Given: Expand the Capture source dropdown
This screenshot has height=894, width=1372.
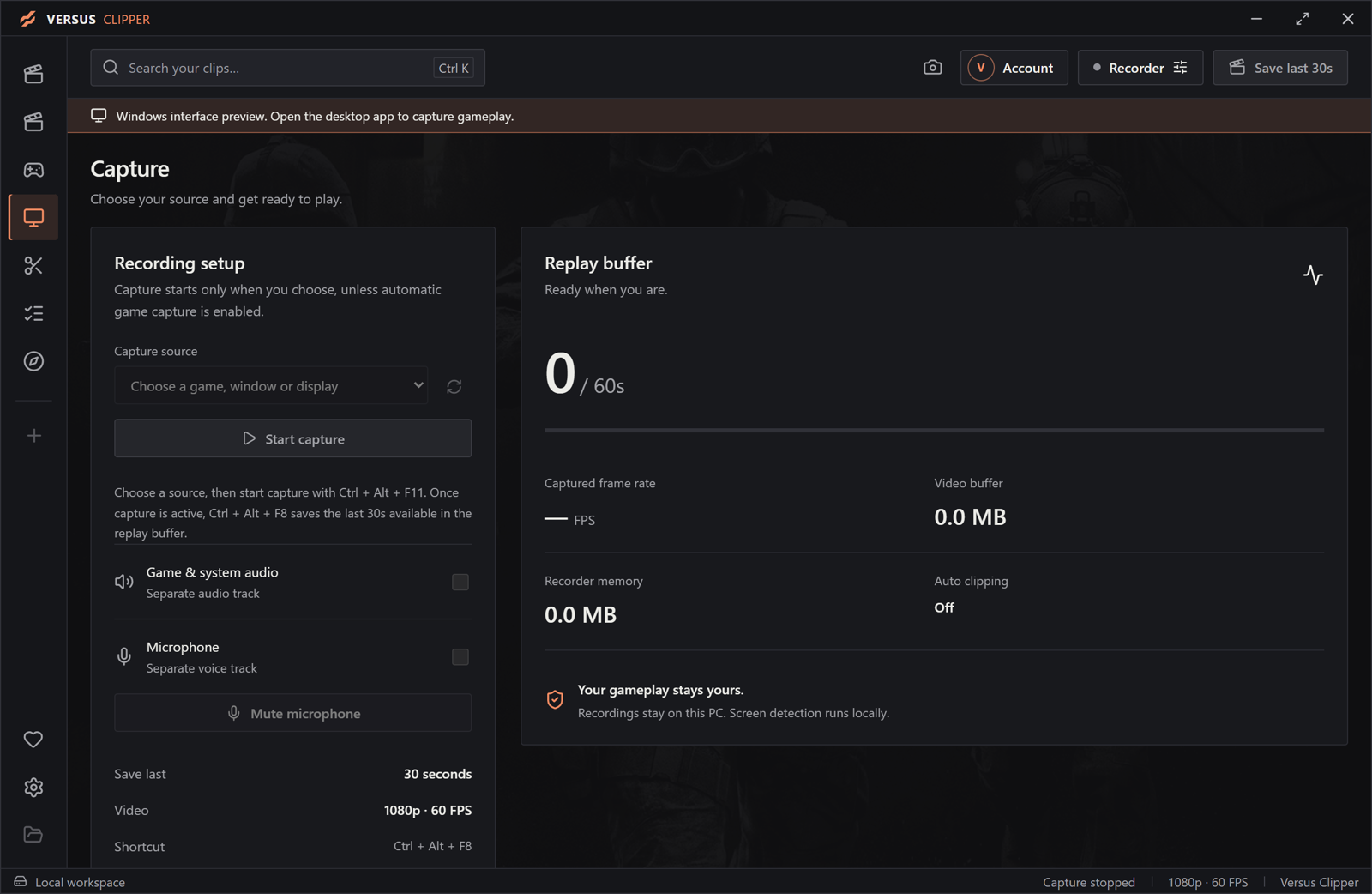Looking at the screenshot, I should tap(271, 386).
